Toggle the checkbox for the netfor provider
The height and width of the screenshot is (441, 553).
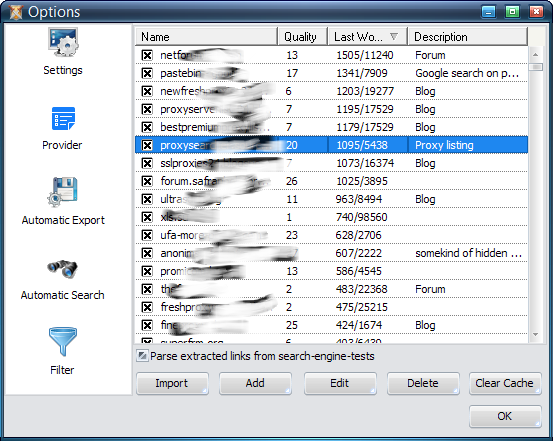pyautogui.click(x=147, y=55)
